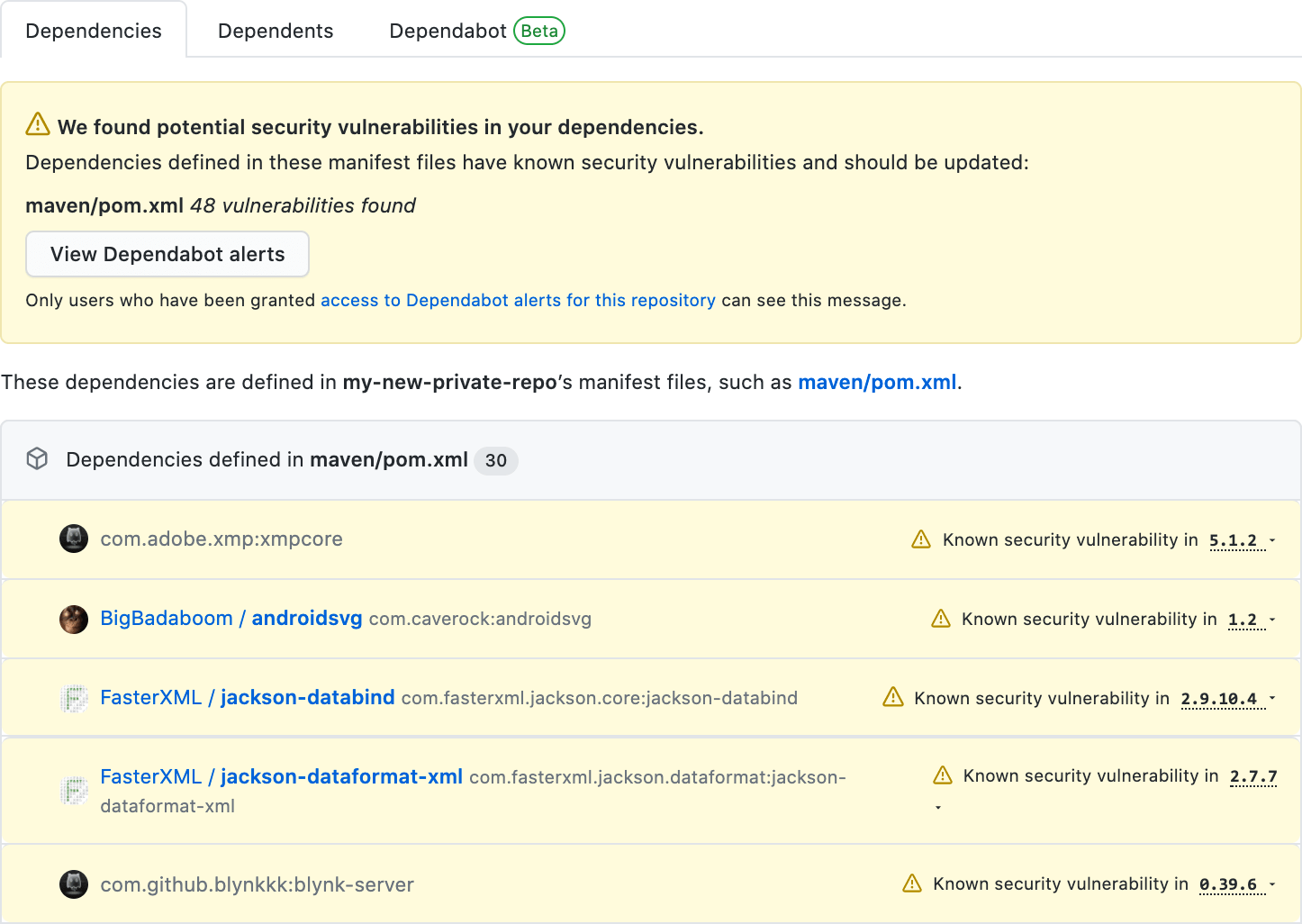
Task: Click the vulnerability warning icon for androidsvg
Action: [941, 619]
